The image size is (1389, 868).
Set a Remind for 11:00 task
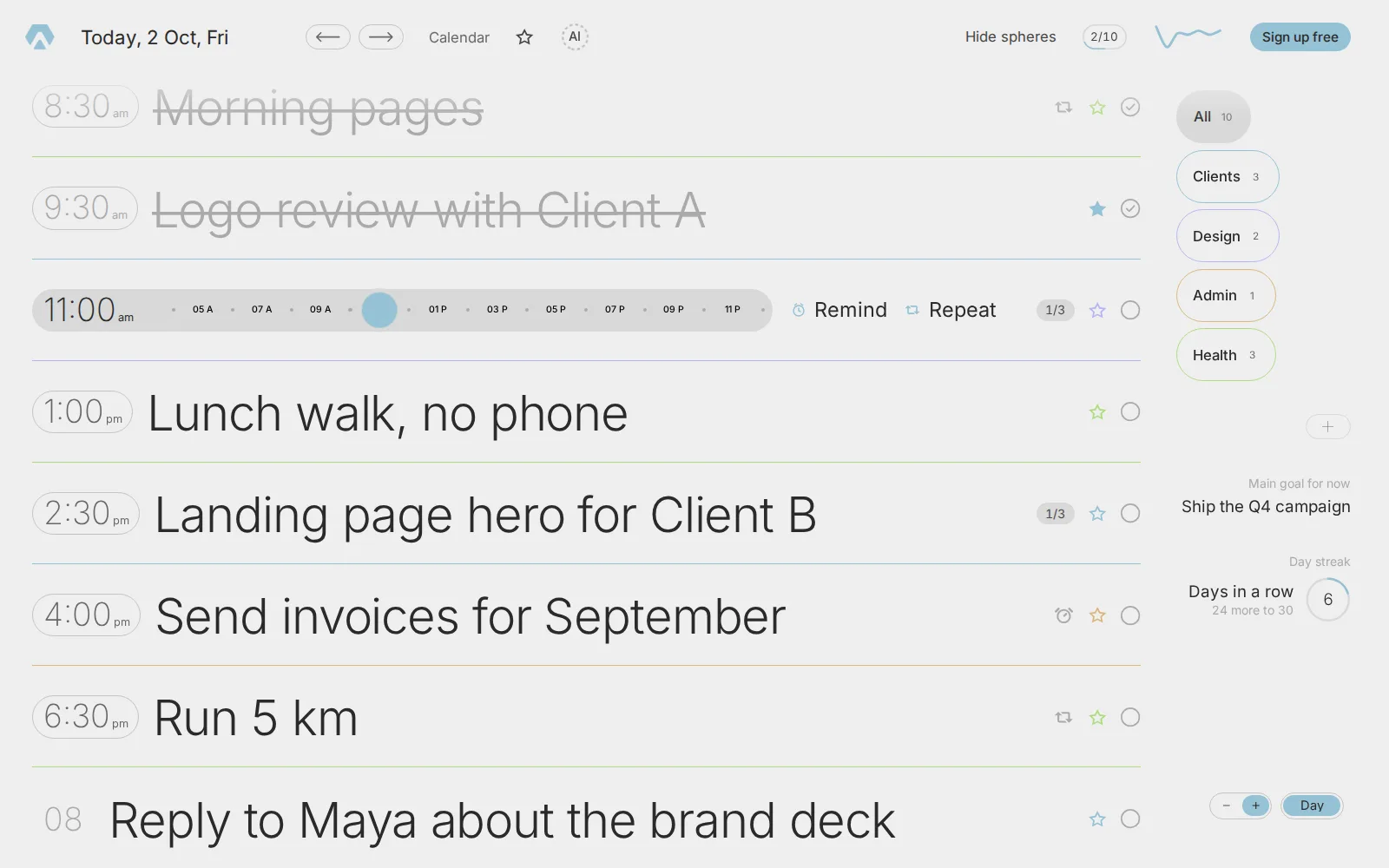(839, 310)
